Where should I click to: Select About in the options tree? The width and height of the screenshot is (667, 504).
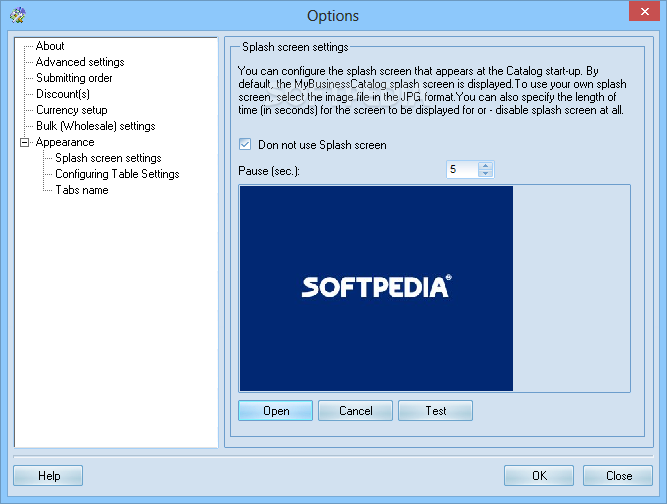pos(50,46)
